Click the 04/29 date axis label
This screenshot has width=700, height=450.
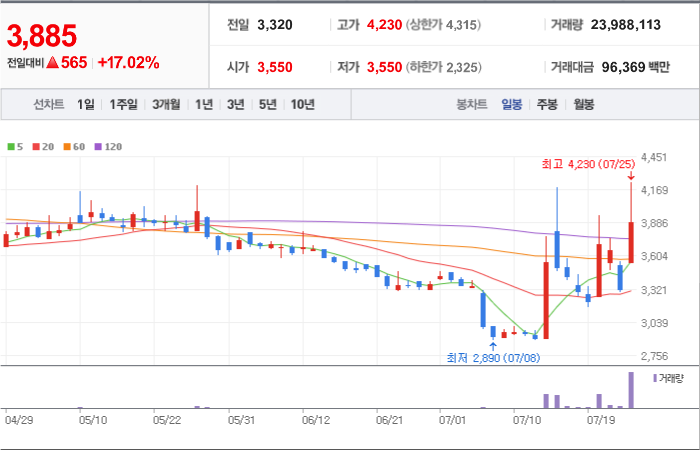coord(19,420)
